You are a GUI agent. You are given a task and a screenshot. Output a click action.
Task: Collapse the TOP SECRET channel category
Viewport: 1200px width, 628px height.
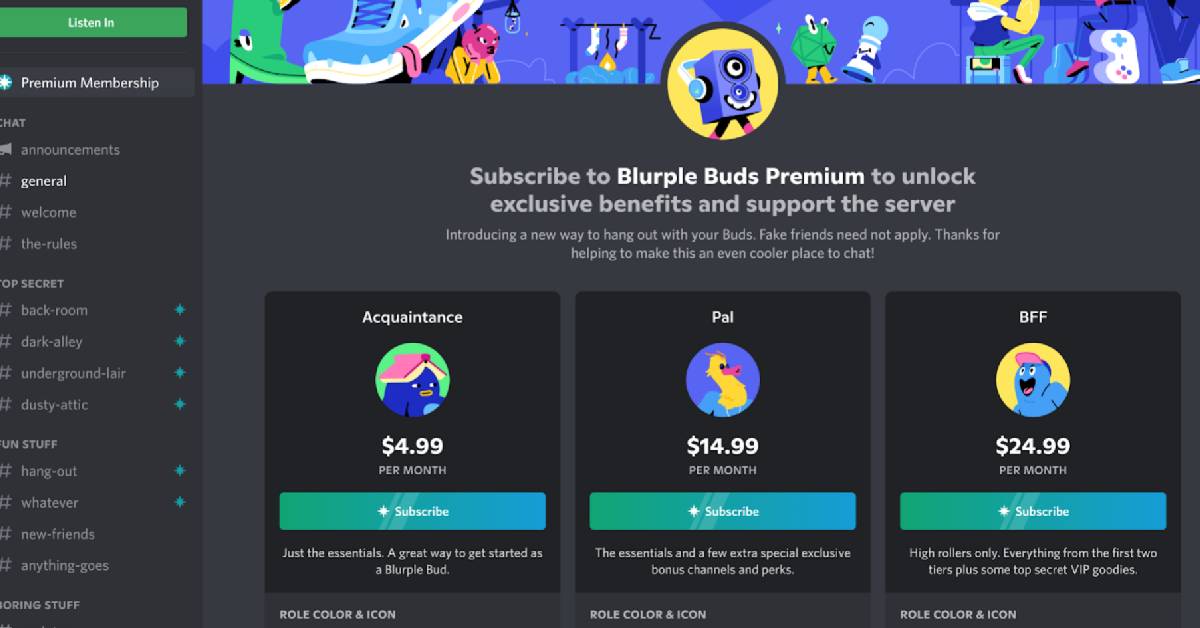[x=32, y=284]
